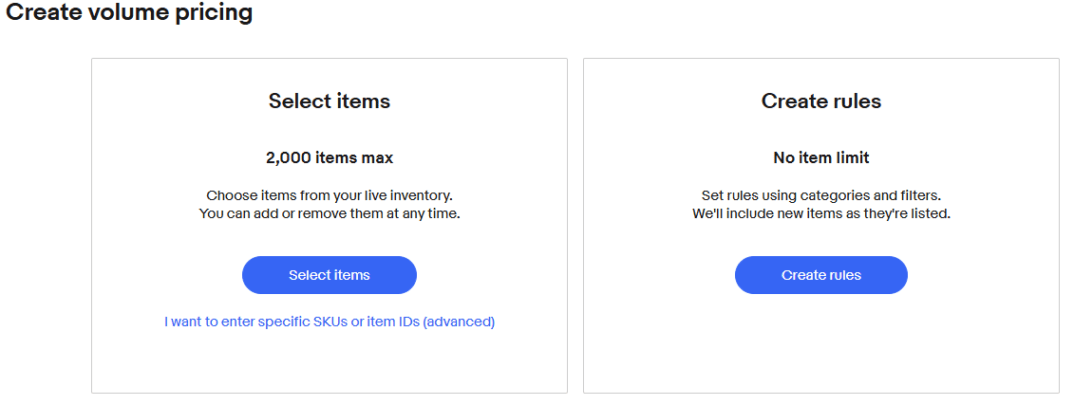Click empty space above Select items heading
1074x405 pixels.
point(329,74)
